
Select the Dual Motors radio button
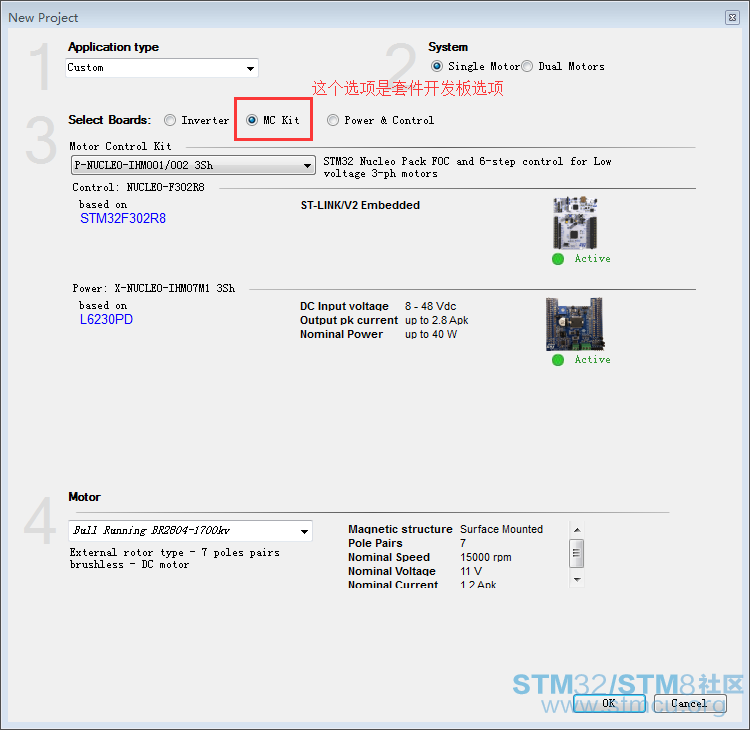pyautogui.click(x=527, y=66)
